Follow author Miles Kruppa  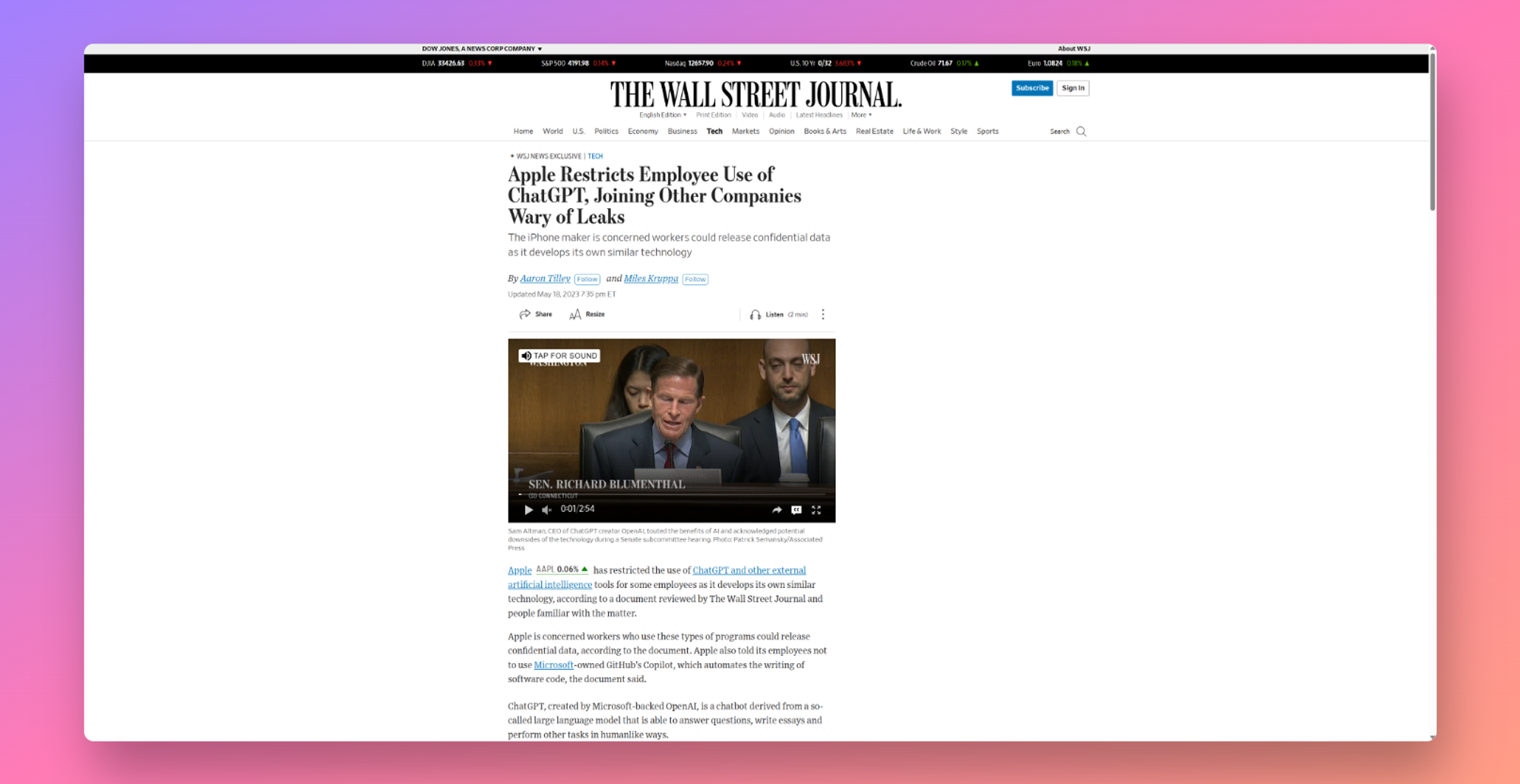coord(695,280)
